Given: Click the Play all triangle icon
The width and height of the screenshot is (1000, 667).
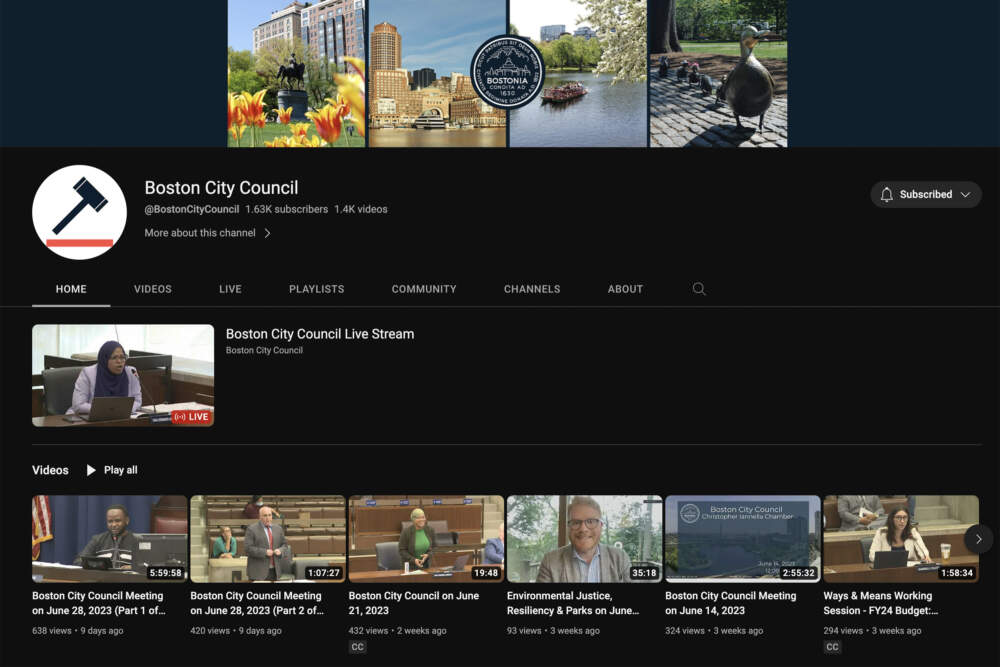Looking at the screenshot, I should [91, 470].
